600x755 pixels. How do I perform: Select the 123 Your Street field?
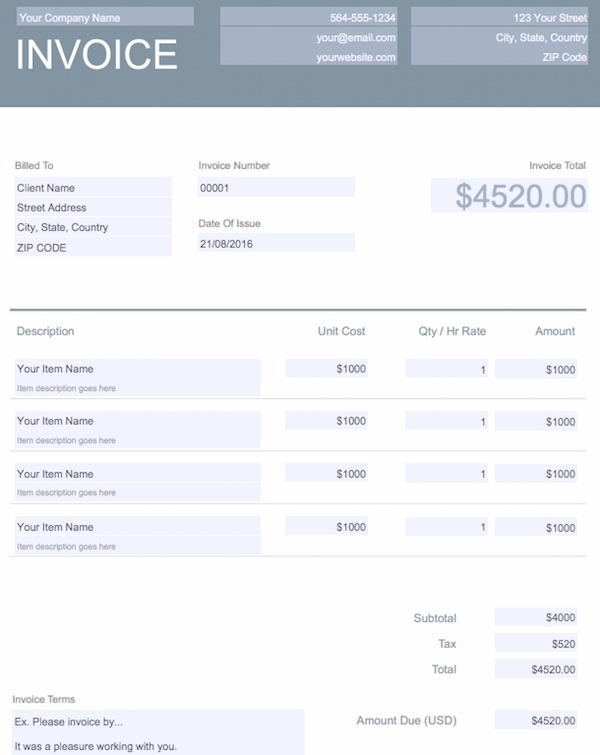(498, 17)
